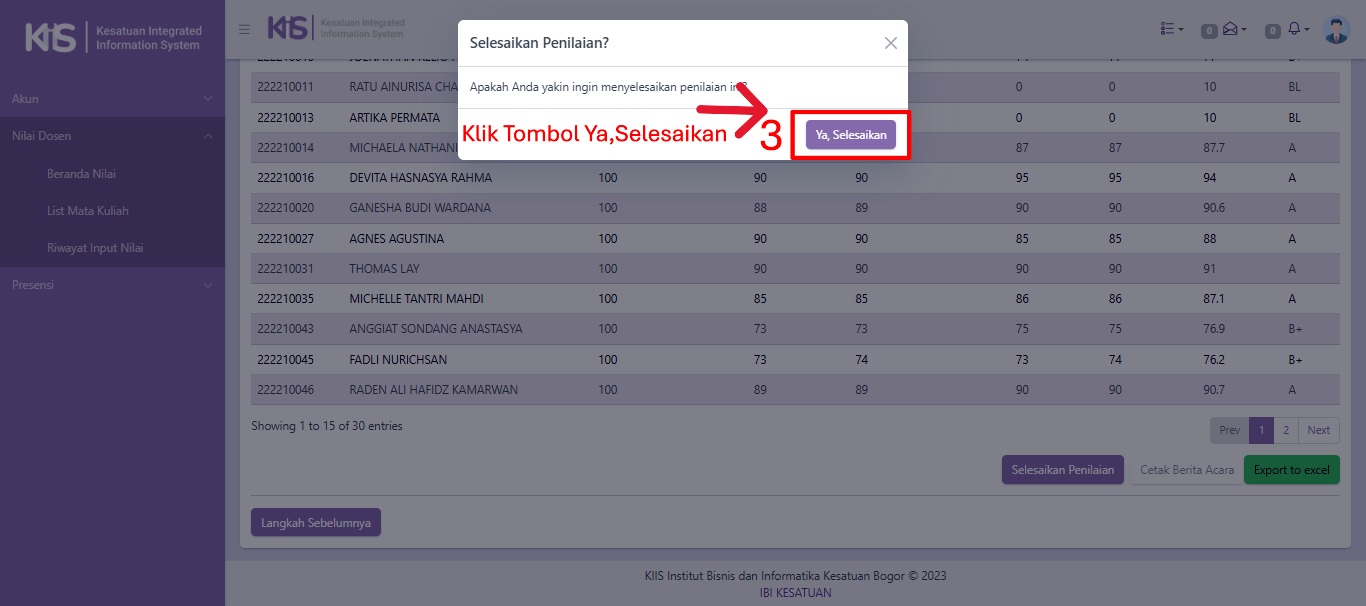Open the task list icon in header

coord(1171,30)
